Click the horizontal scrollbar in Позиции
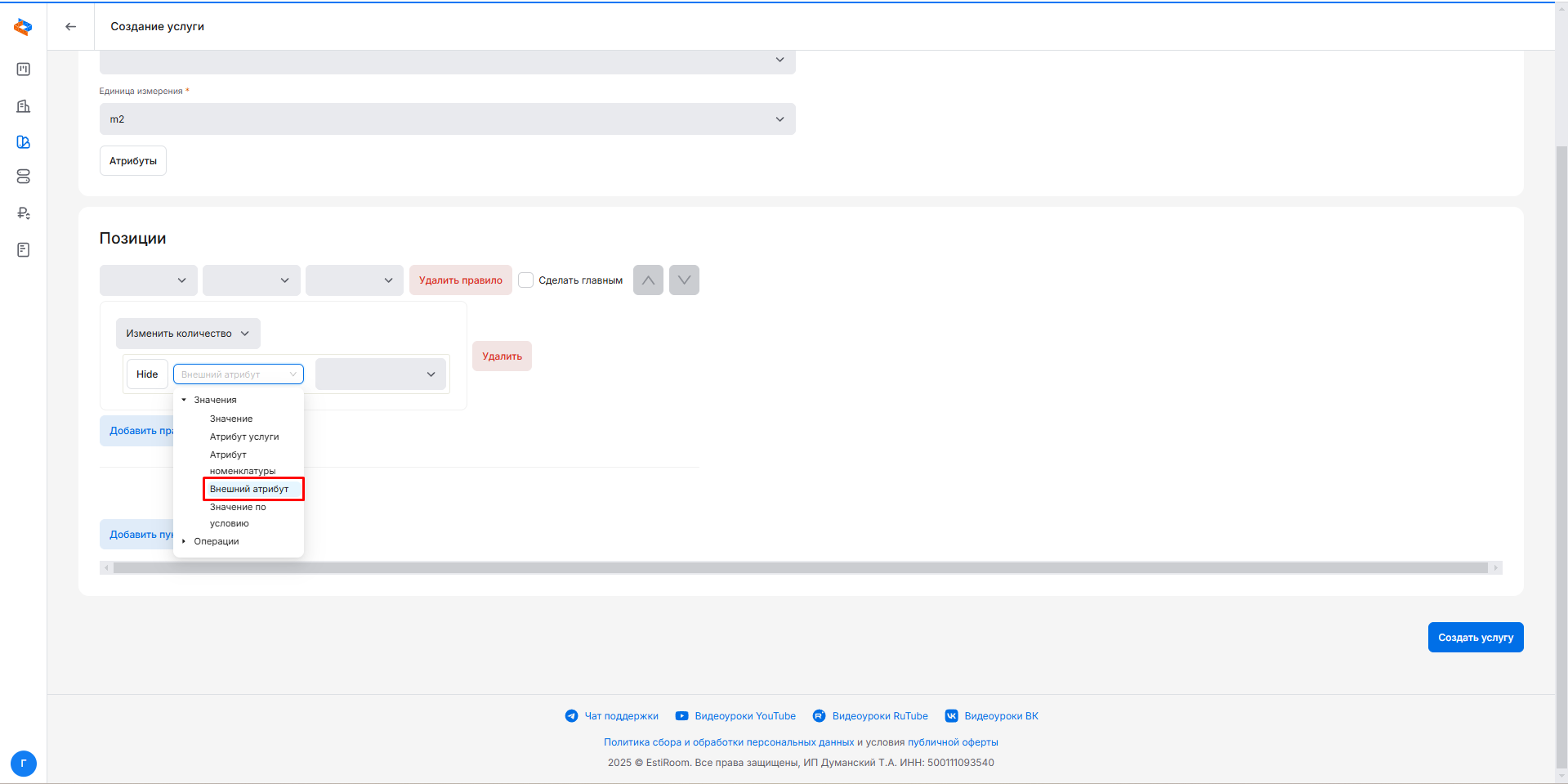 [799, 567]
